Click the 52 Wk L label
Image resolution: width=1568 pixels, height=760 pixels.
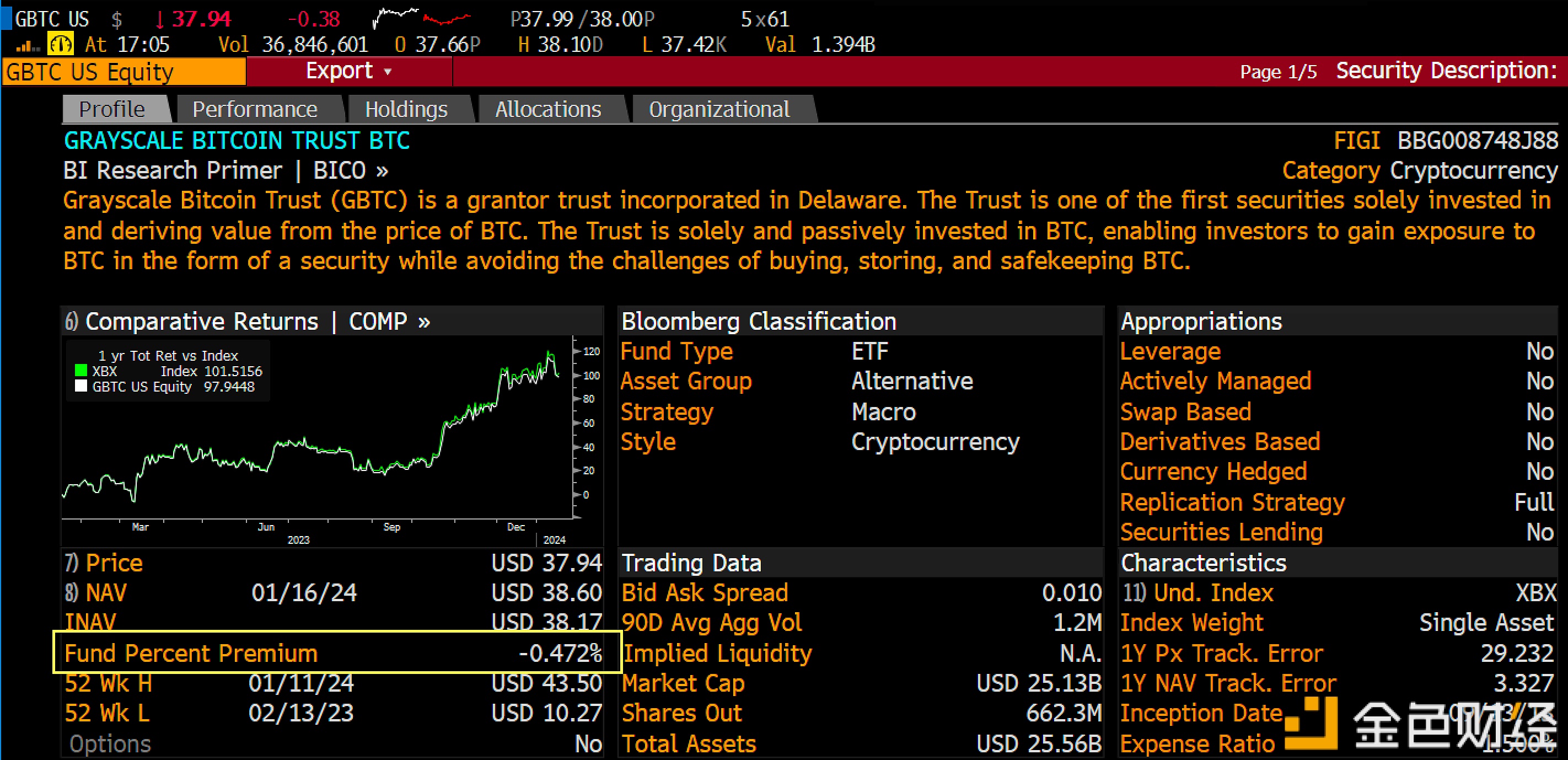click(107, 713)
